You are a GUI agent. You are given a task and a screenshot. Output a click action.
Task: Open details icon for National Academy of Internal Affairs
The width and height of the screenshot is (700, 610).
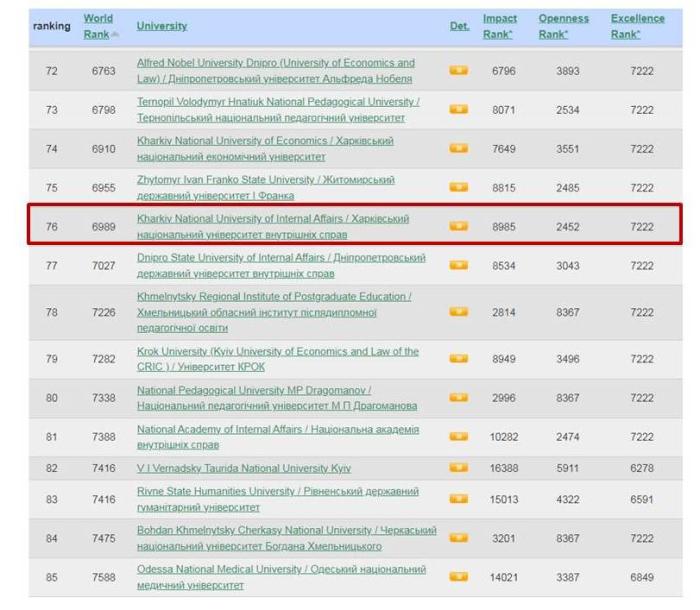[x=458, y=436]
